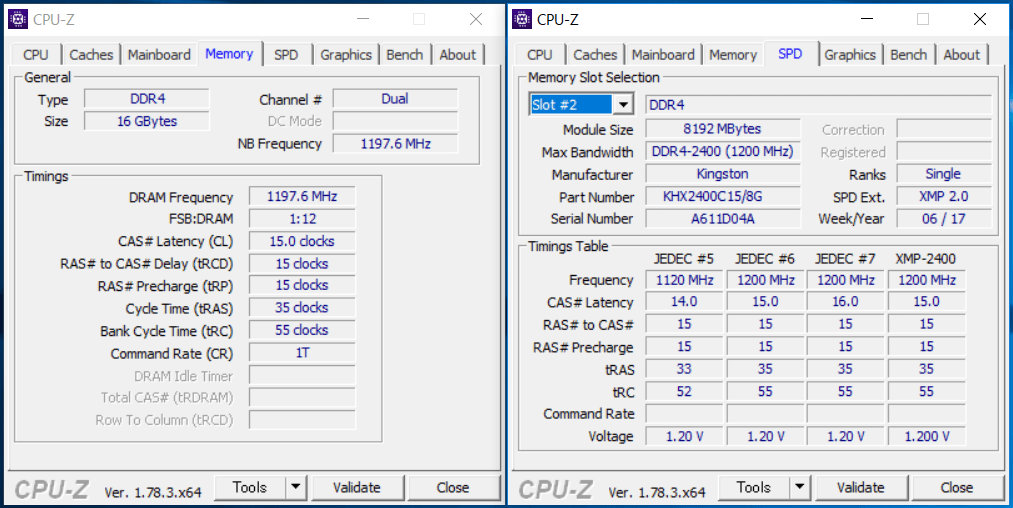Viewport: 1013px width, 508px height.
Task: Click the FSB:DRAM 1:12 value
Action: pos(302,219)
